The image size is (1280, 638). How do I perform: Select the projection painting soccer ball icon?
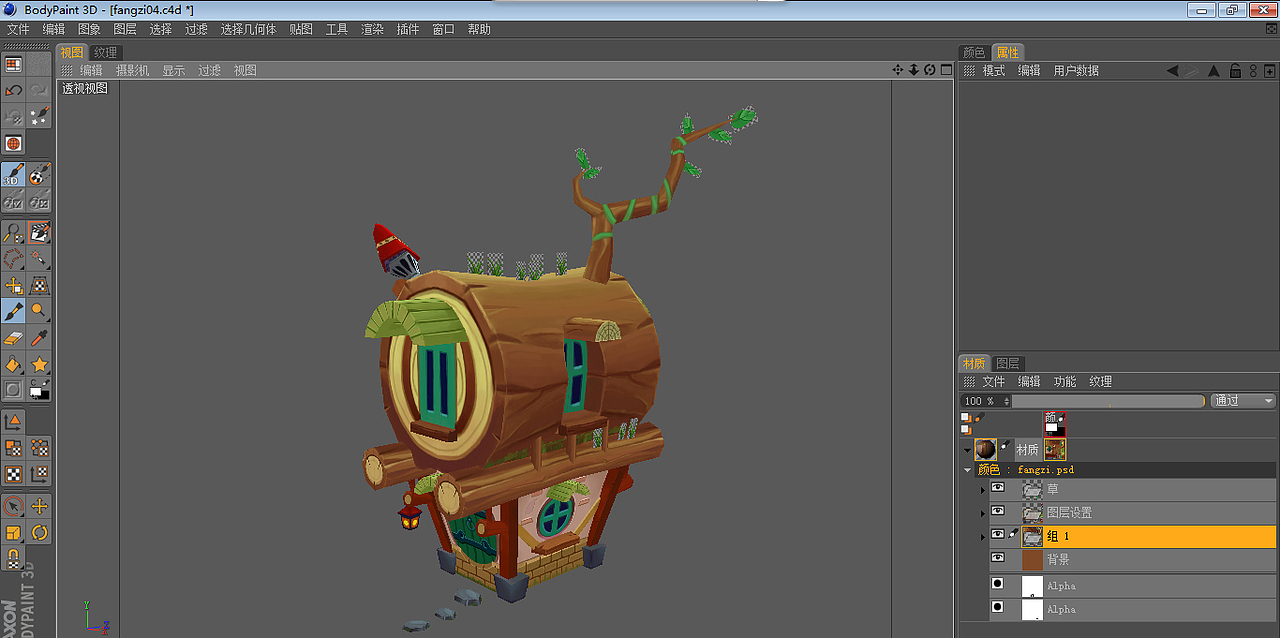39,175
